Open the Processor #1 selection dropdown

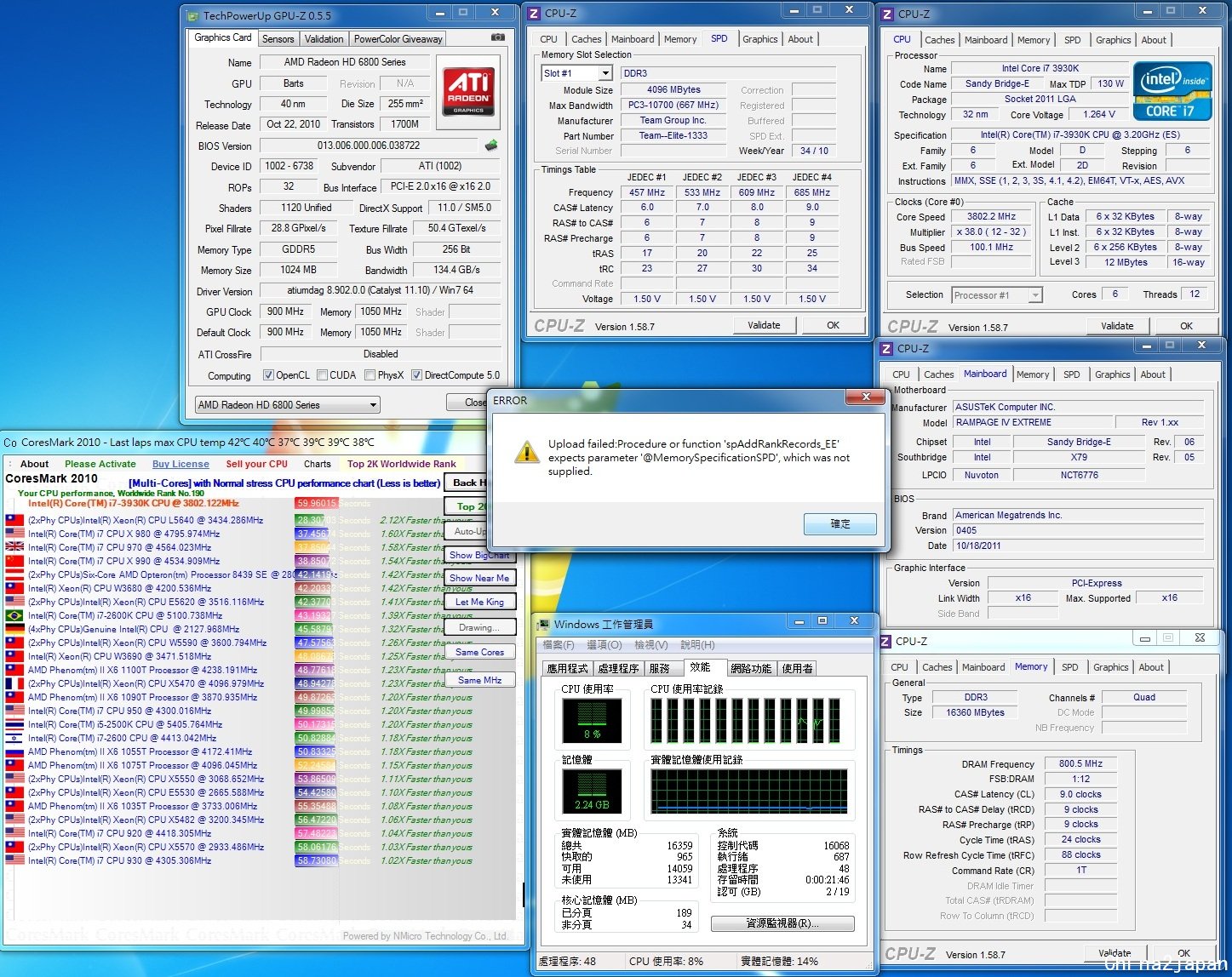pos(997,295)
